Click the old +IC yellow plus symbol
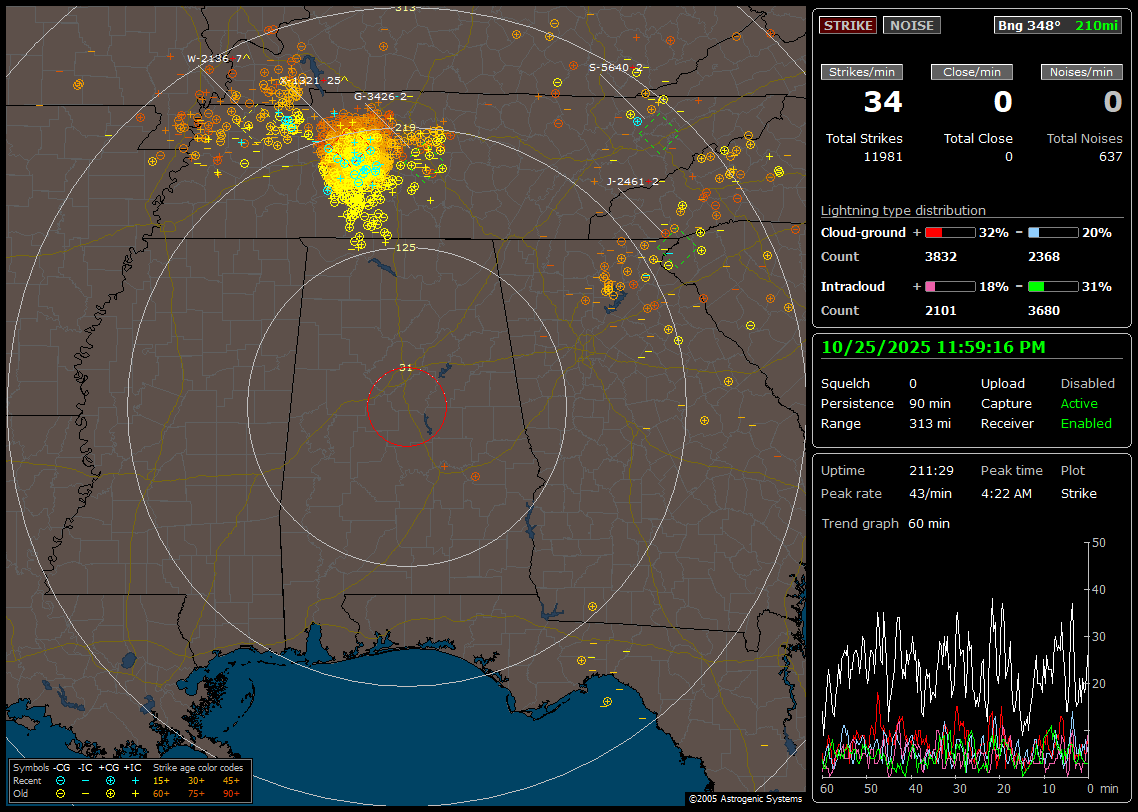1138x812 pixels. (134, 793)
